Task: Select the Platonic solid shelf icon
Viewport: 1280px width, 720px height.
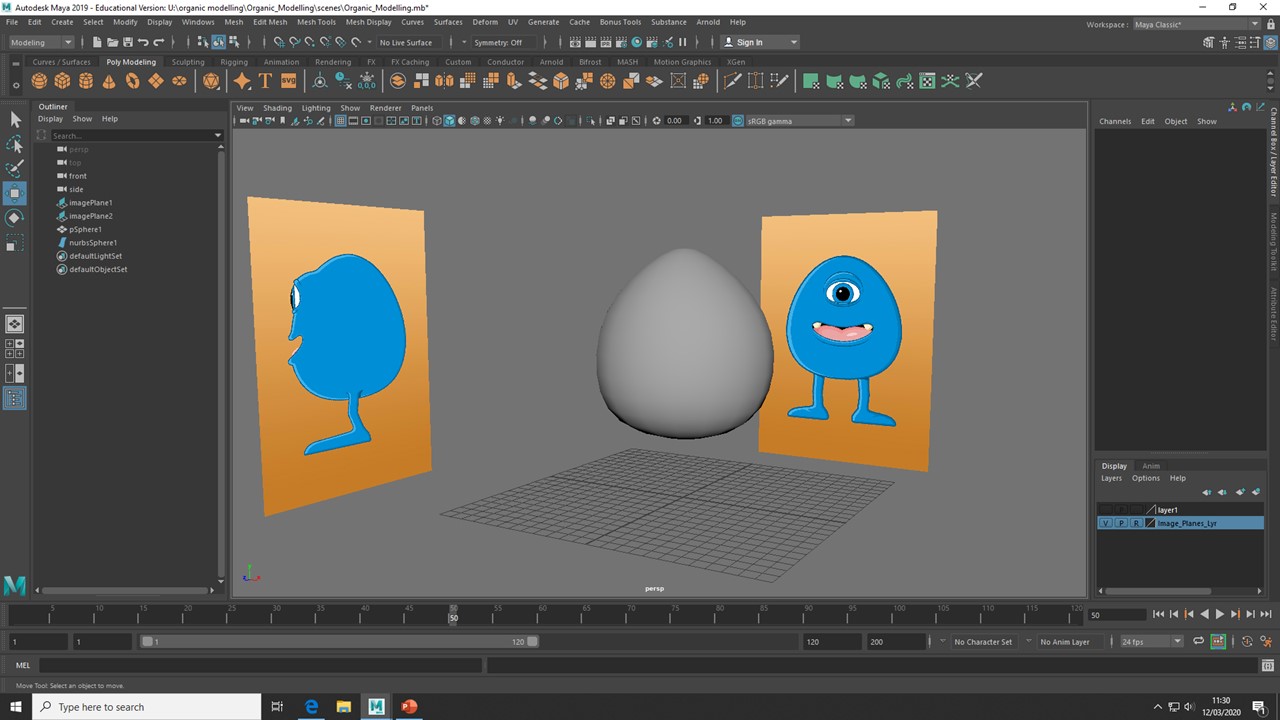Action: [x=211, y=81]
